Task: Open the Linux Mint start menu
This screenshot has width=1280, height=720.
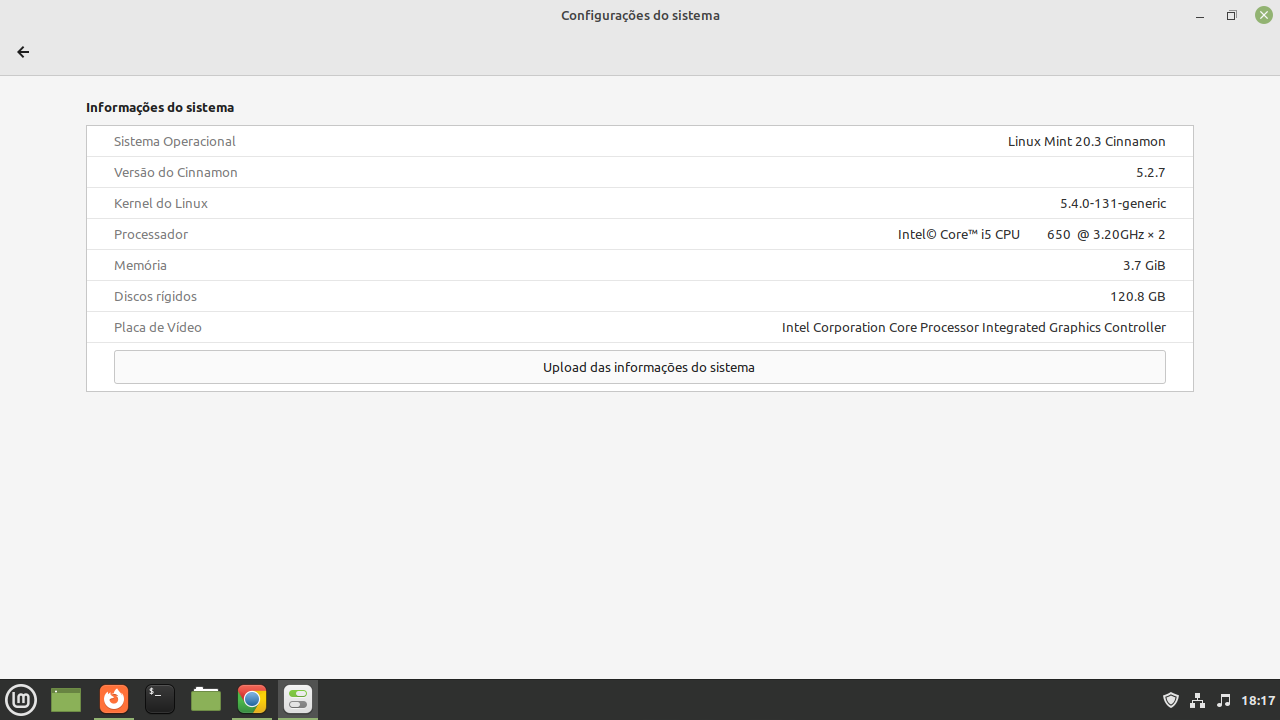Action: [x=21, y=699]
